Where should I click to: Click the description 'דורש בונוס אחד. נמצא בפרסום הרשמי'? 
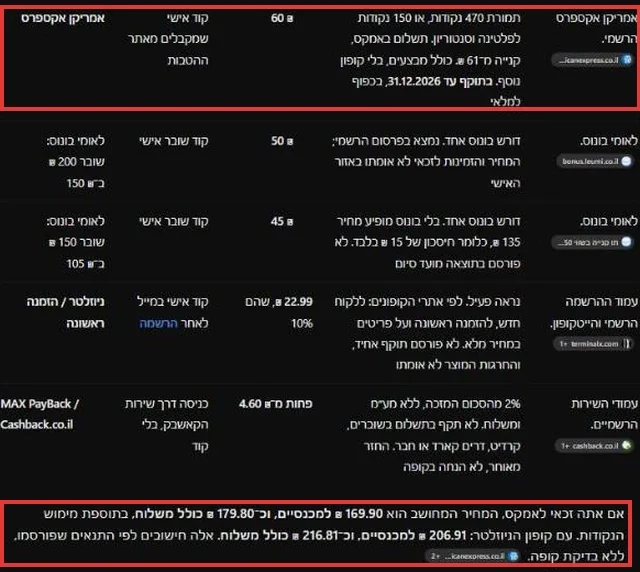click(427, 162)
